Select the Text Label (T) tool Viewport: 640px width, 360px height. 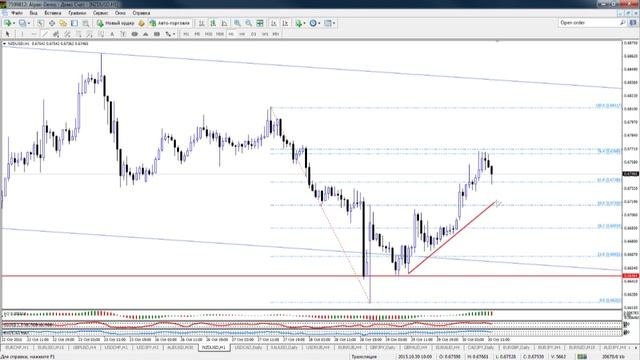(123, 34)
